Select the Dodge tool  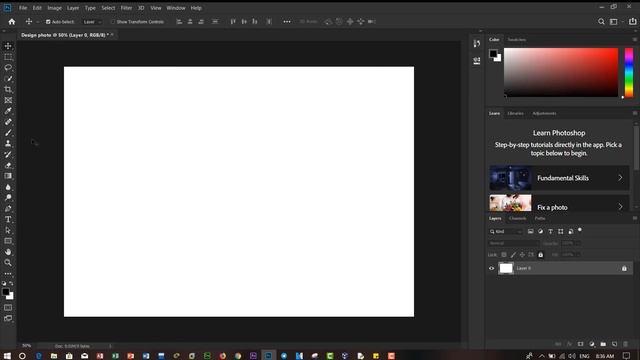(x=8, y=198)
